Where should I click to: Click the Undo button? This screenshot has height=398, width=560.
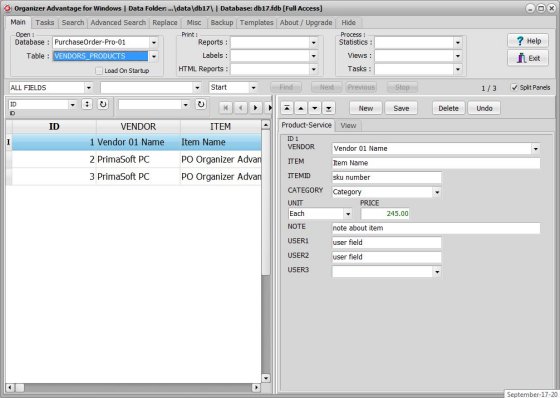point(484,108)
